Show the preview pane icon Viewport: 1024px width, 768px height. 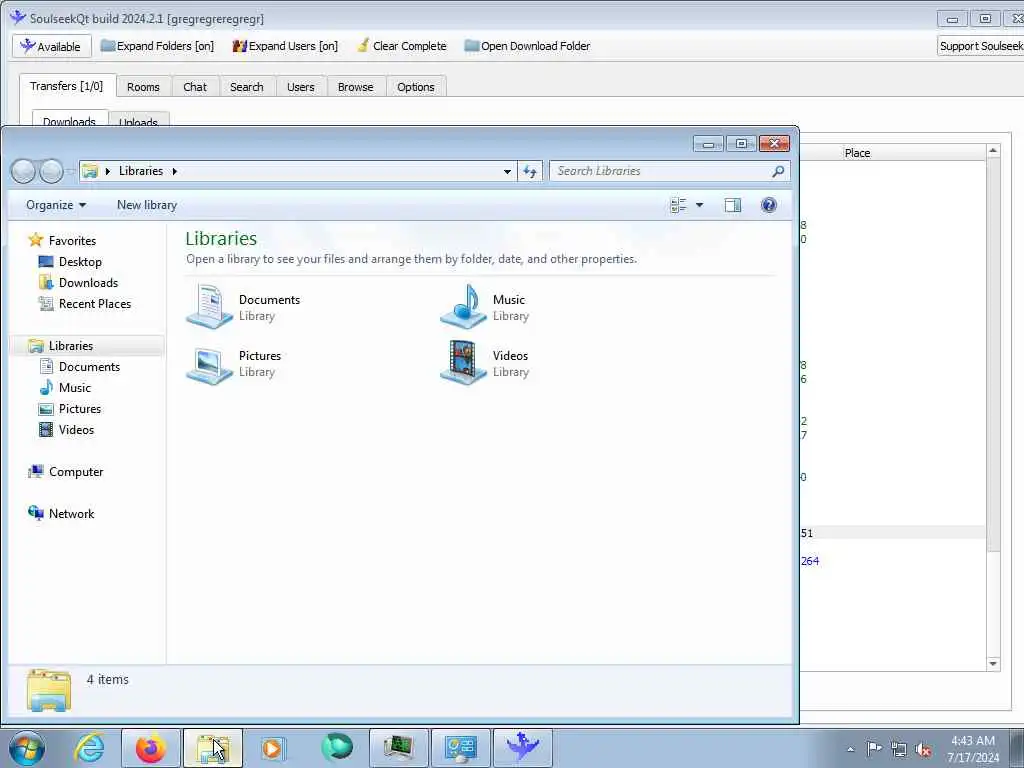[x=733, y=205]
